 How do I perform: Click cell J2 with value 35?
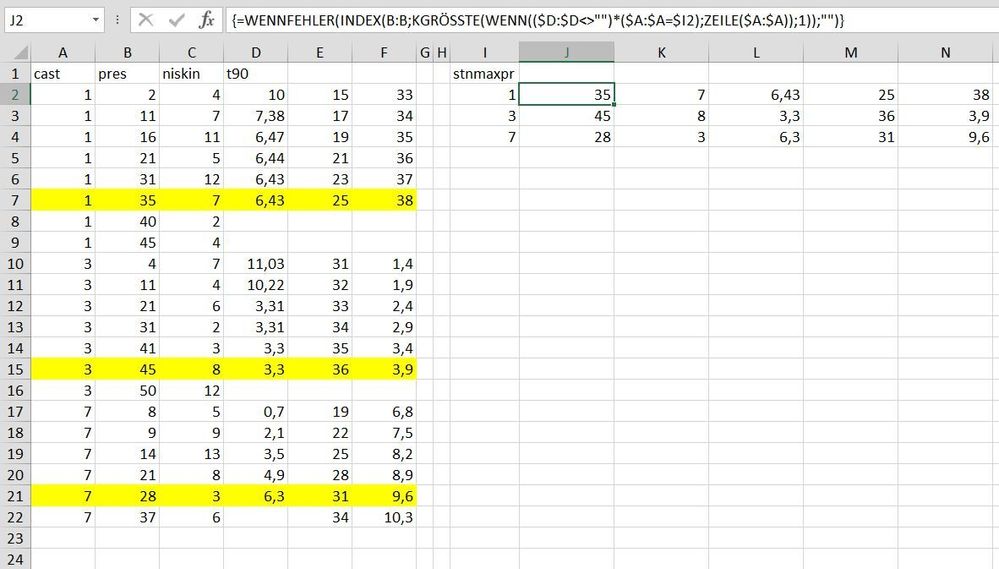click(x=566, y=95)
